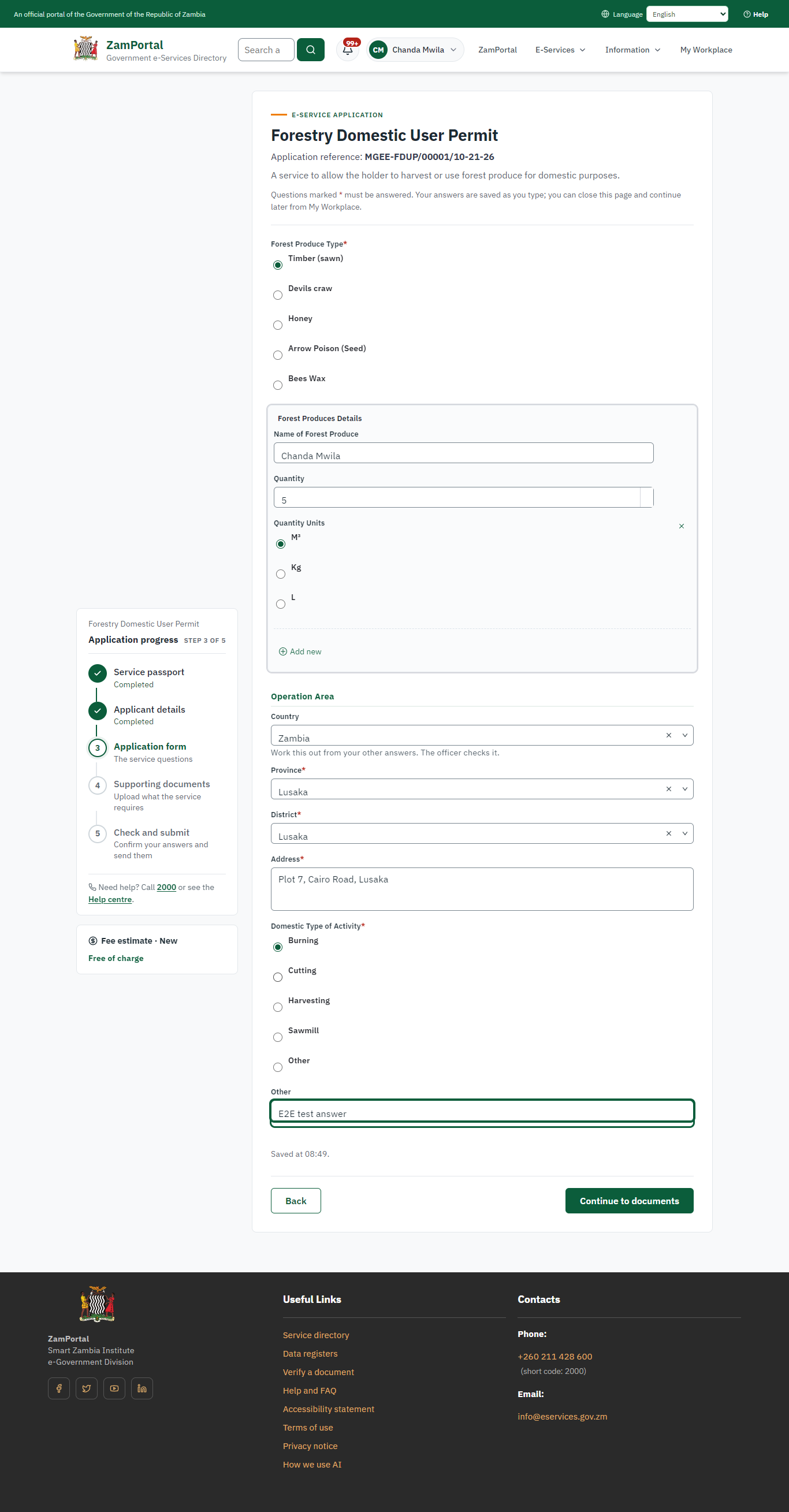
Task: Select Kg as the quantity unit
Action: coord(281,574)
